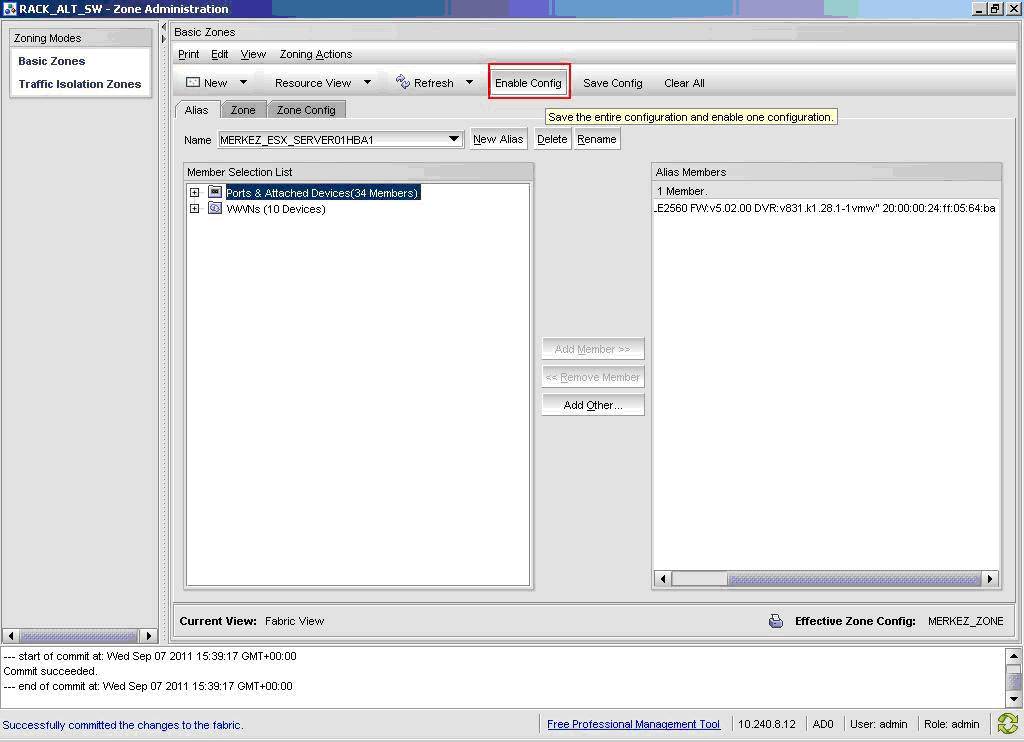The image size is (1024, 742).
Task: Select the Ports & Attached Devices icon
Action: [215, 193]
